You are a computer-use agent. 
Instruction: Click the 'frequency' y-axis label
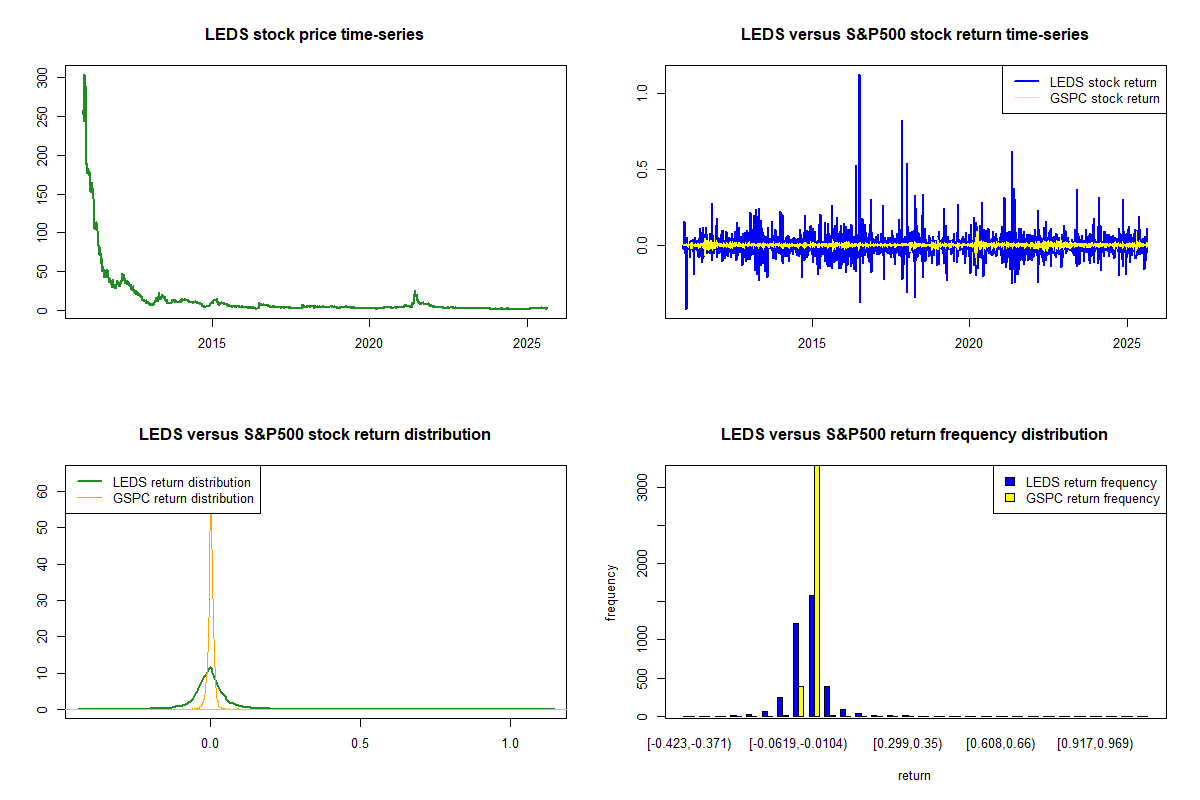click(610, 592)
